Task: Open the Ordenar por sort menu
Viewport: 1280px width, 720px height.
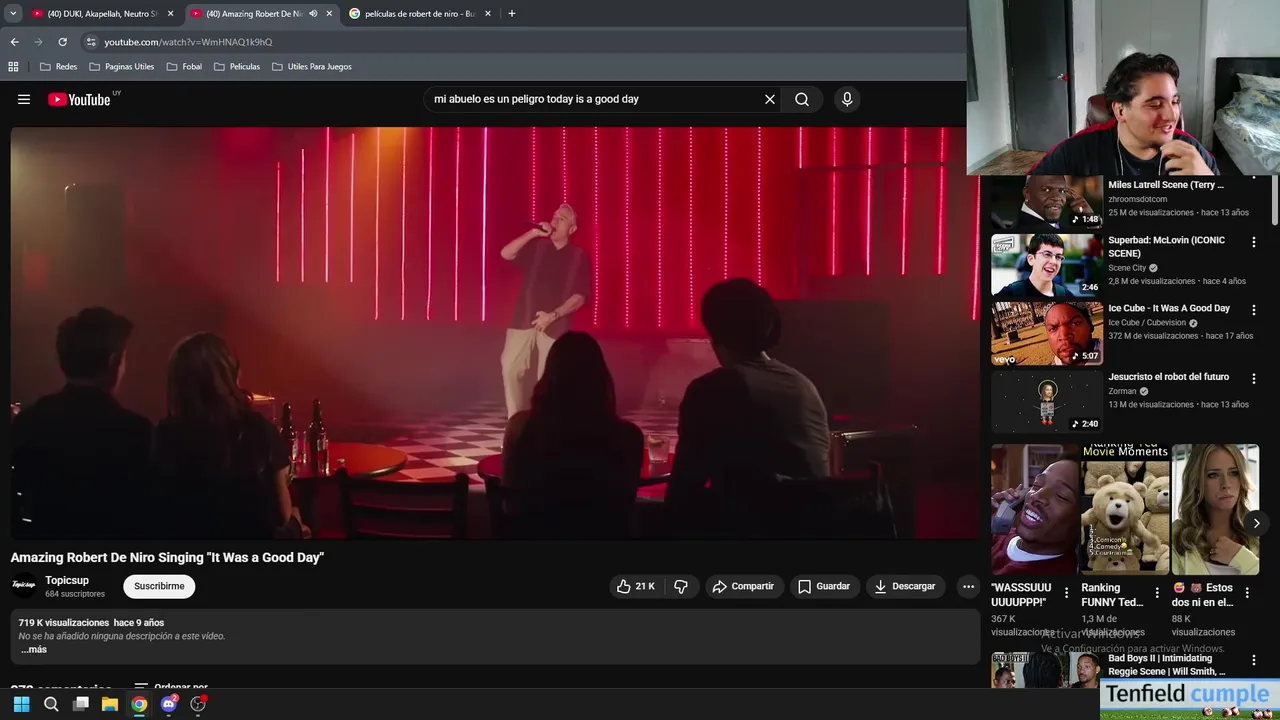Action: click(171, 688)
